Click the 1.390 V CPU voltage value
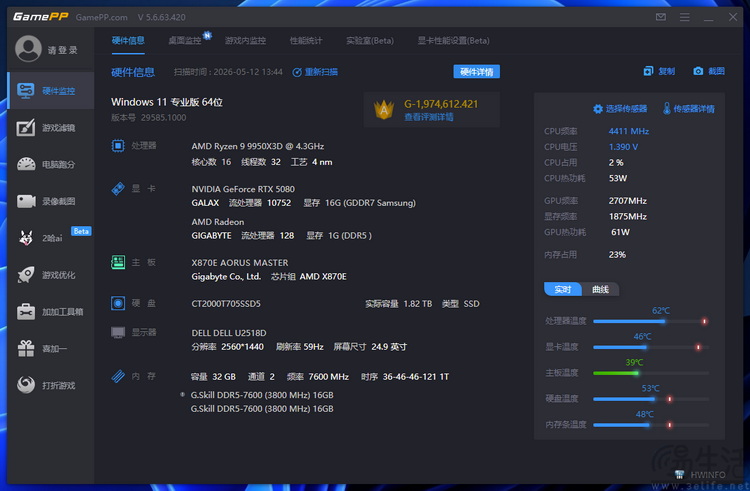The height and width of the screenshot is (491, 750). pos(623,147)
